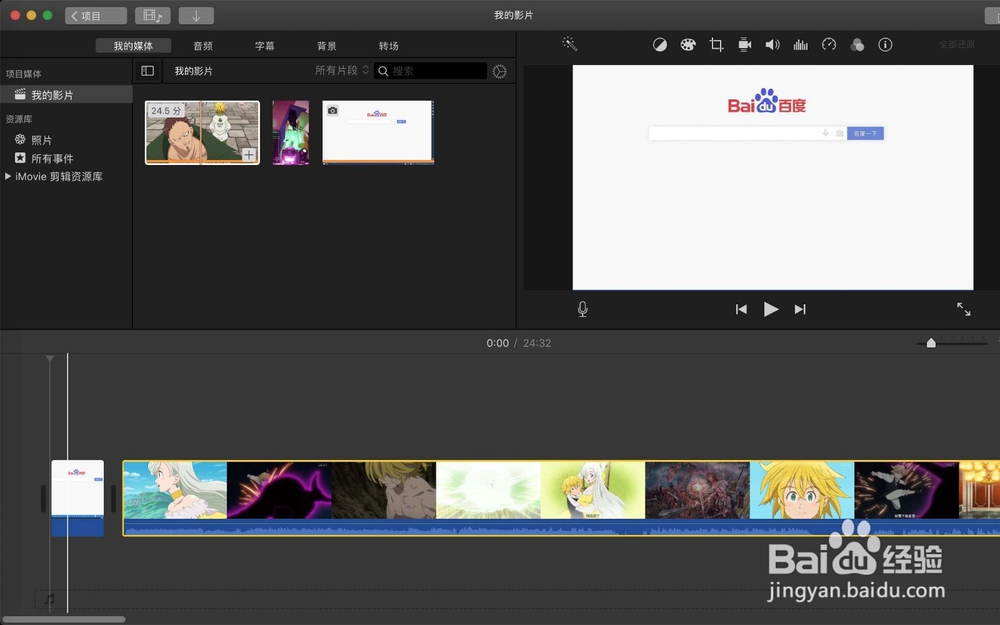Select 我的影片 in project media sidebar
This screenshot has height=625, width=1000.
click(x=66, y=95)
